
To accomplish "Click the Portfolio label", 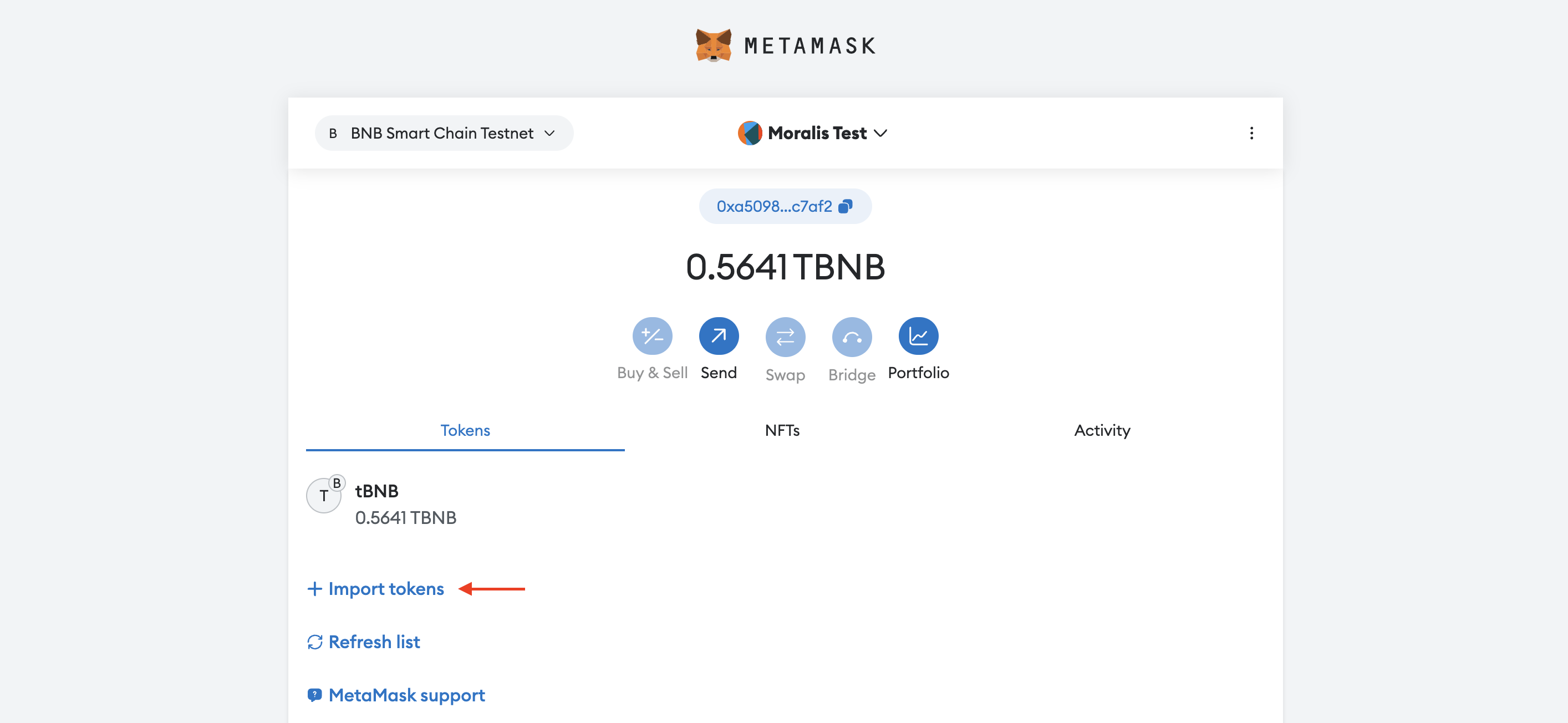I will point(919,373).
